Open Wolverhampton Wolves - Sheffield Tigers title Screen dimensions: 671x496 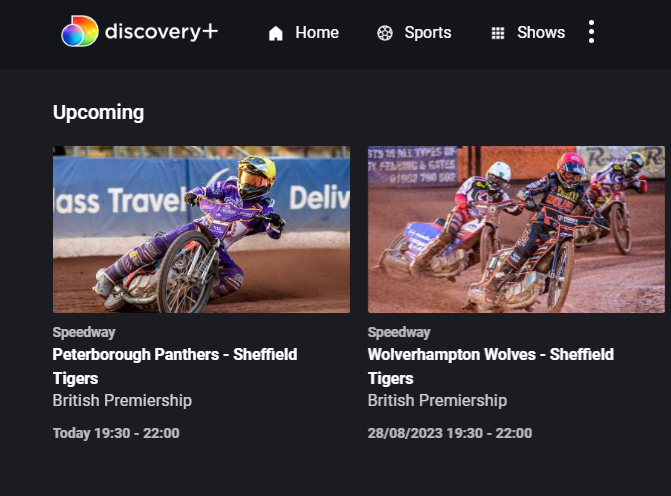click(491, 366)
